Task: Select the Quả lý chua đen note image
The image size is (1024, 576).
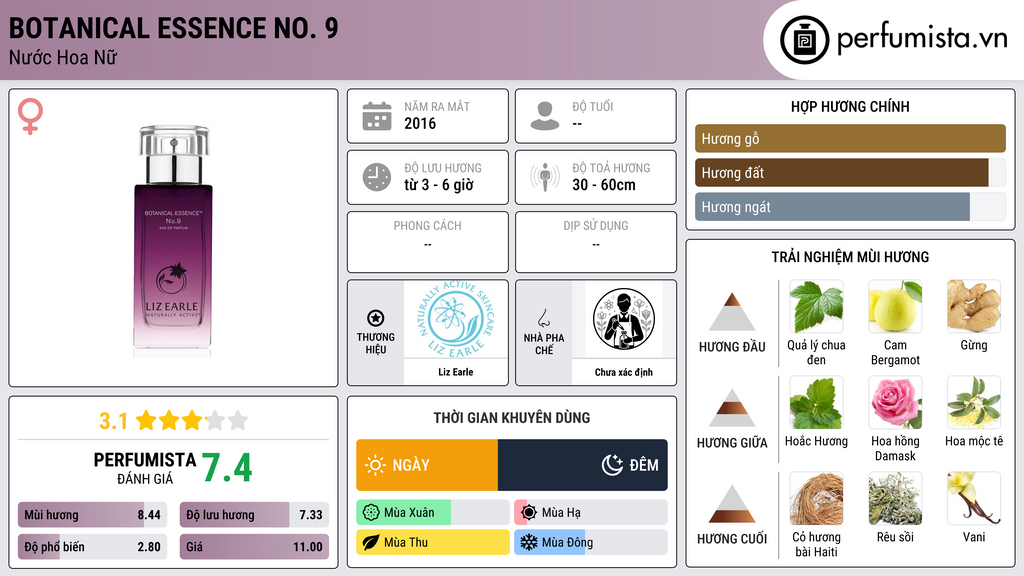Action: pos(816,306)
